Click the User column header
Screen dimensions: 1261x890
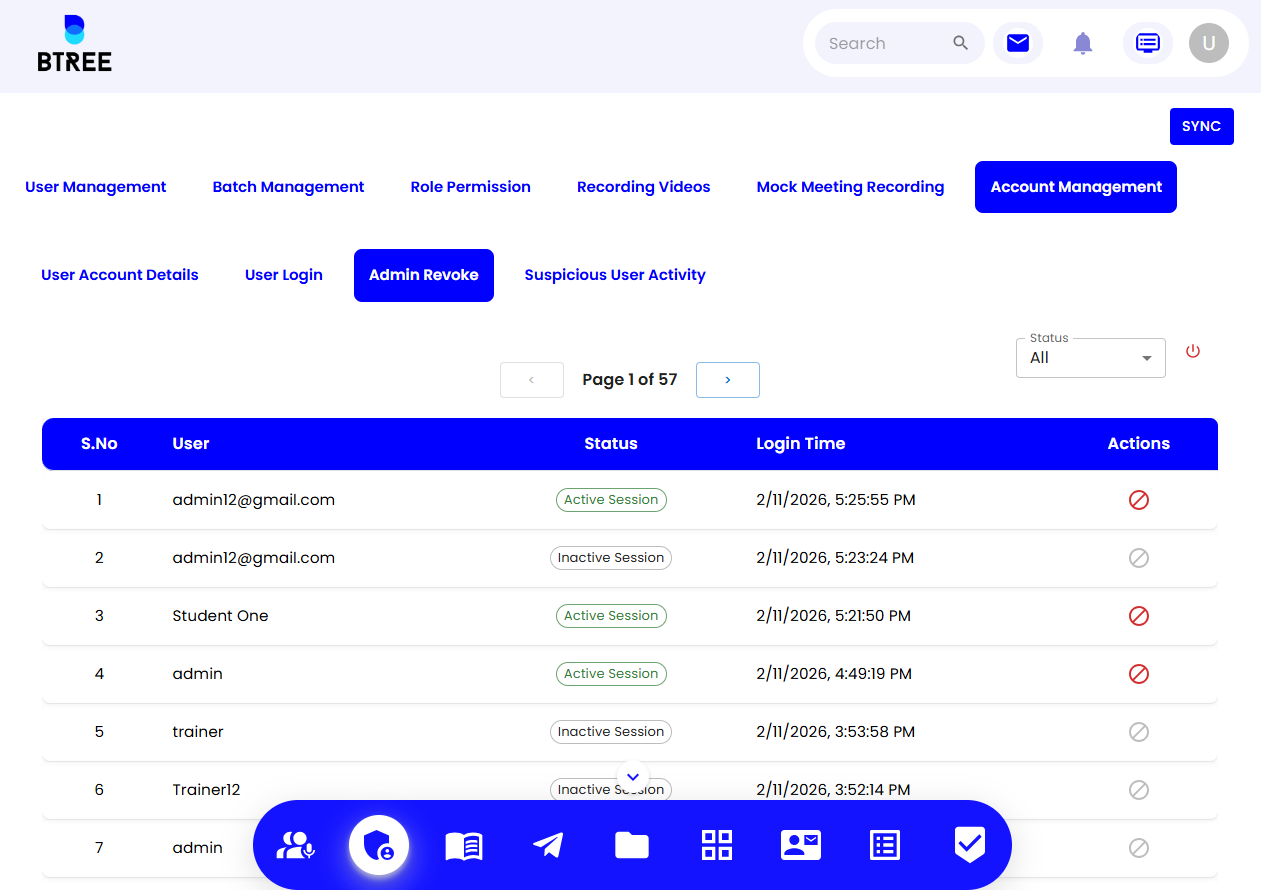[191, 444]
